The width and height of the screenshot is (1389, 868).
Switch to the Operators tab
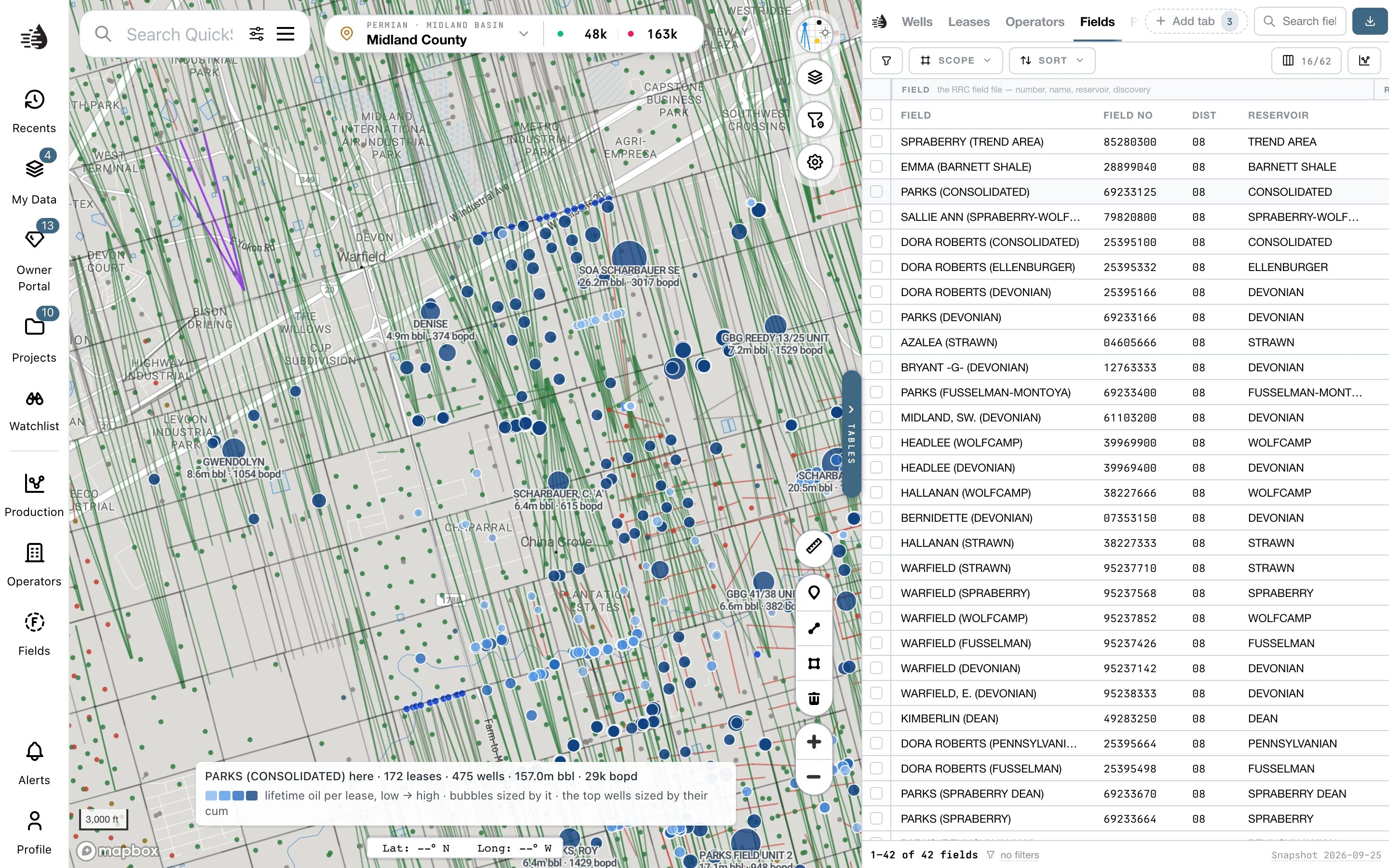1035,22
